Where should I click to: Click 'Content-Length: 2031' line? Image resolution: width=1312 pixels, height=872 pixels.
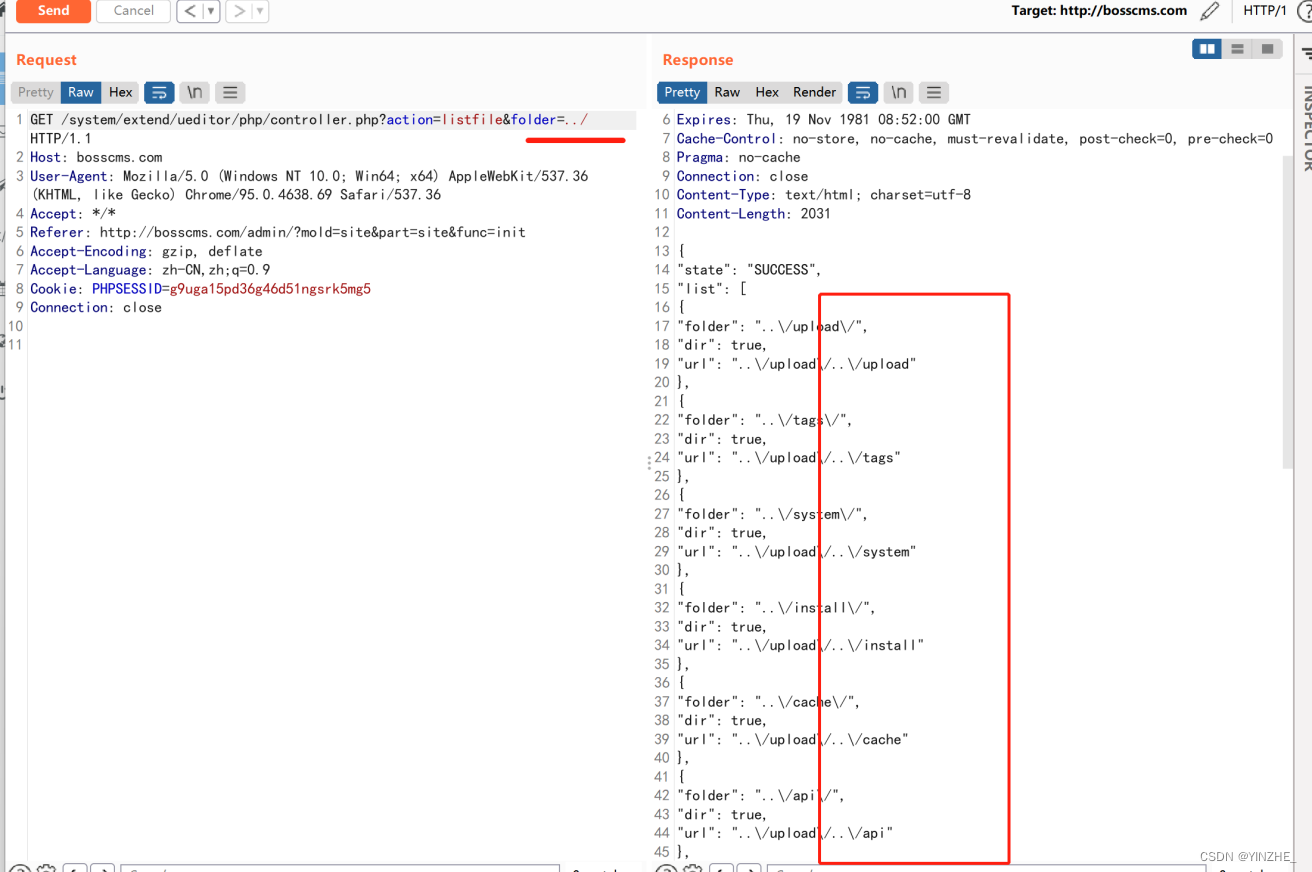(753, 213)
